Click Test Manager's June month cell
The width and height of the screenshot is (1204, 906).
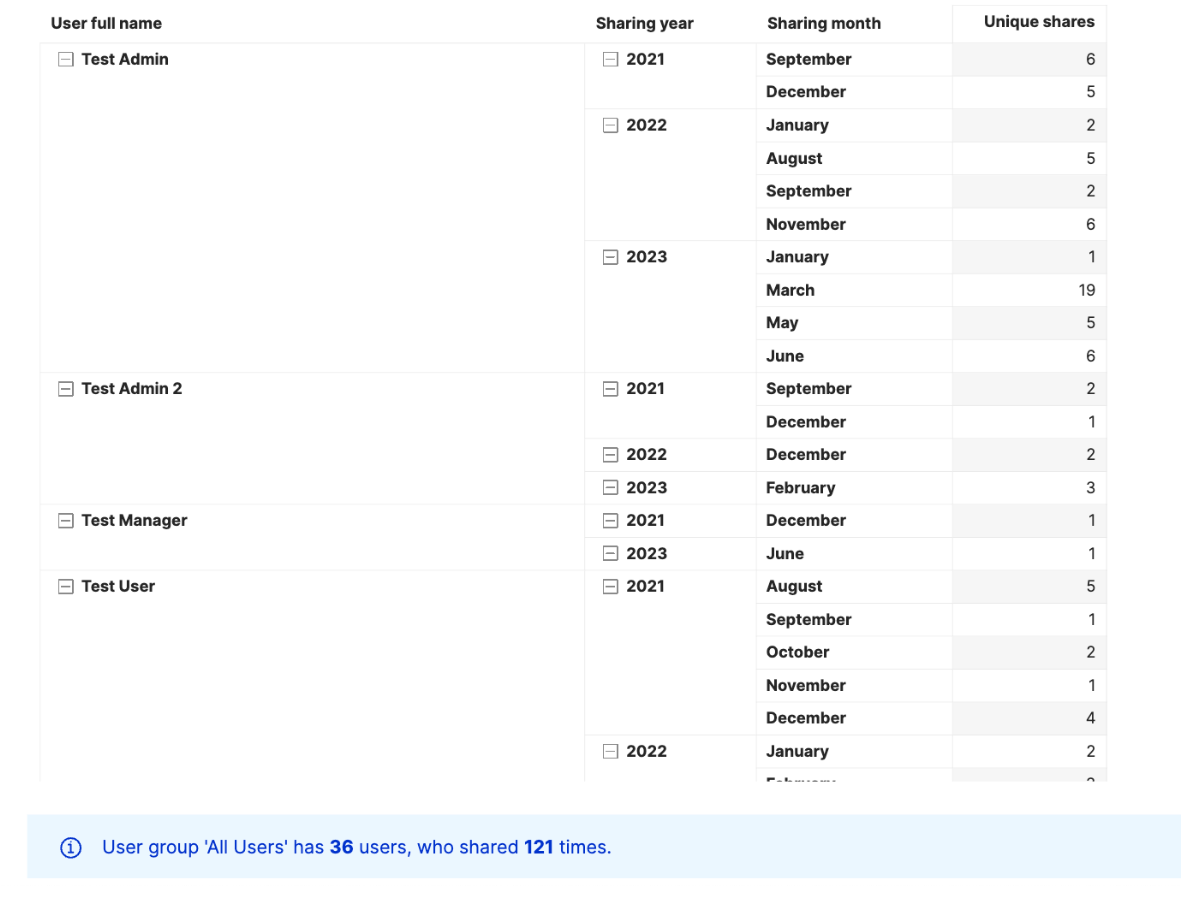854,554
